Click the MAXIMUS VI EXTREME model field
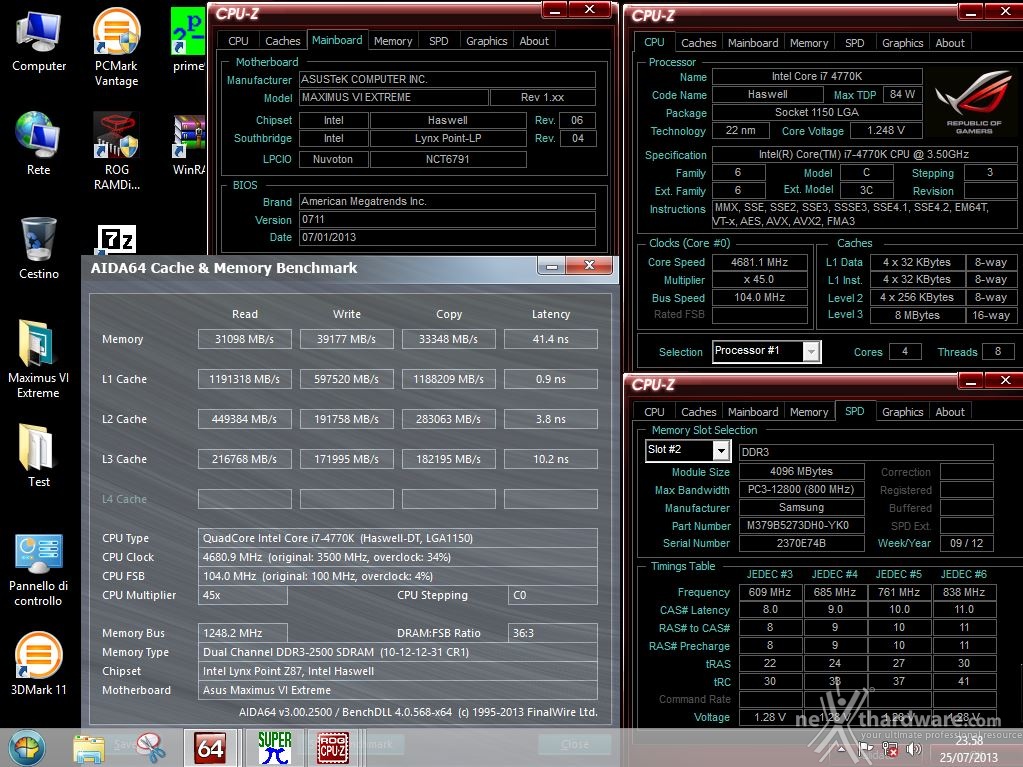 pyautogui.click(x=393, y=97)
